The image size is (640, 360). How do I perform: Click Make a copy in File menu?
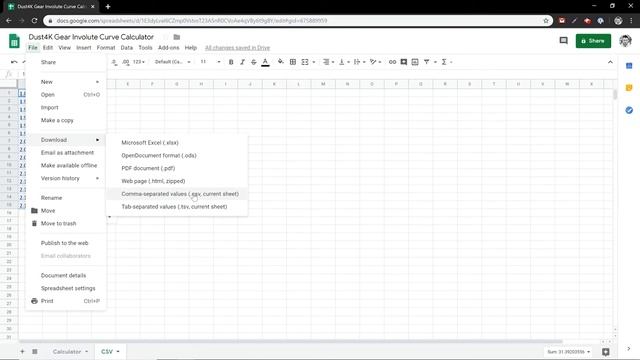coord(65,120)
